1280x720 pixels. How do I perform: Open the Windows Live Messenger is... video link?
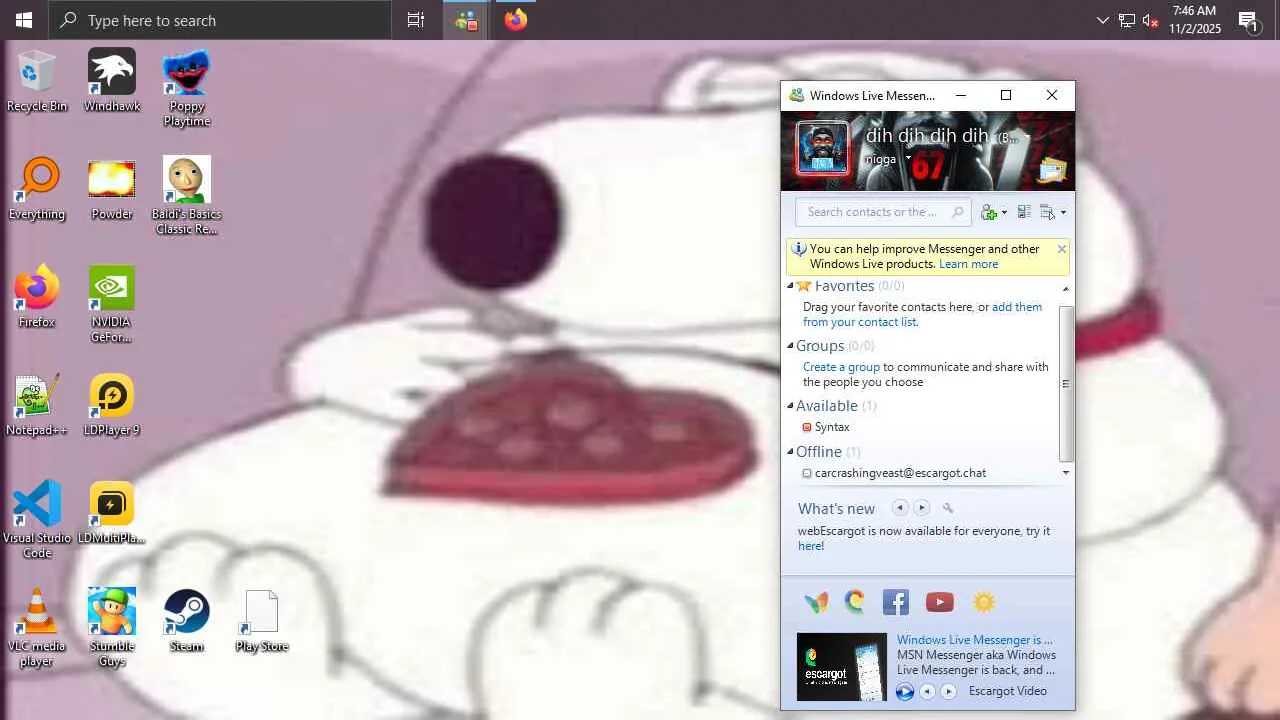975,640
